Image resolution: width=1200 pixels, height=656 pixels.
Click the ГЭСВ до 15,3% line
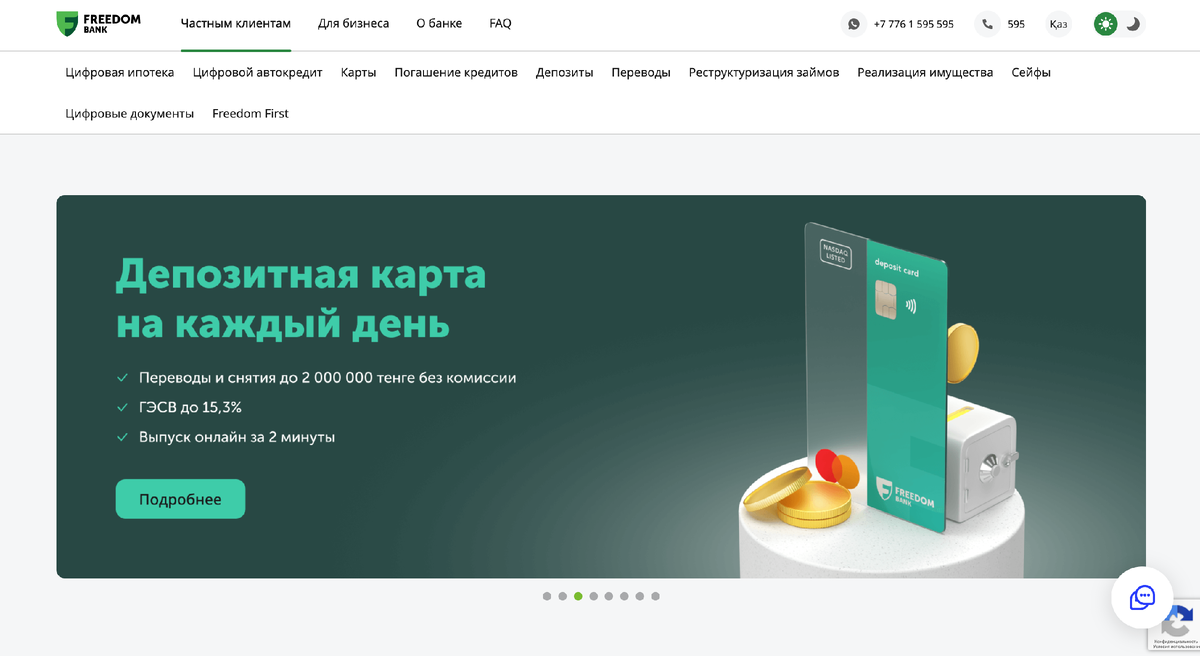tap(190, 407)
